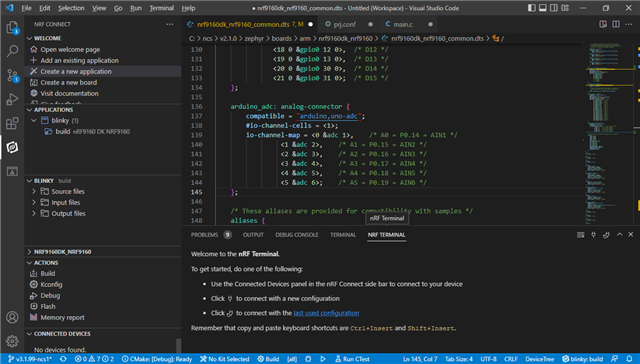Open NRF CONNECT panel more actions menu

[x=170, y=24]
